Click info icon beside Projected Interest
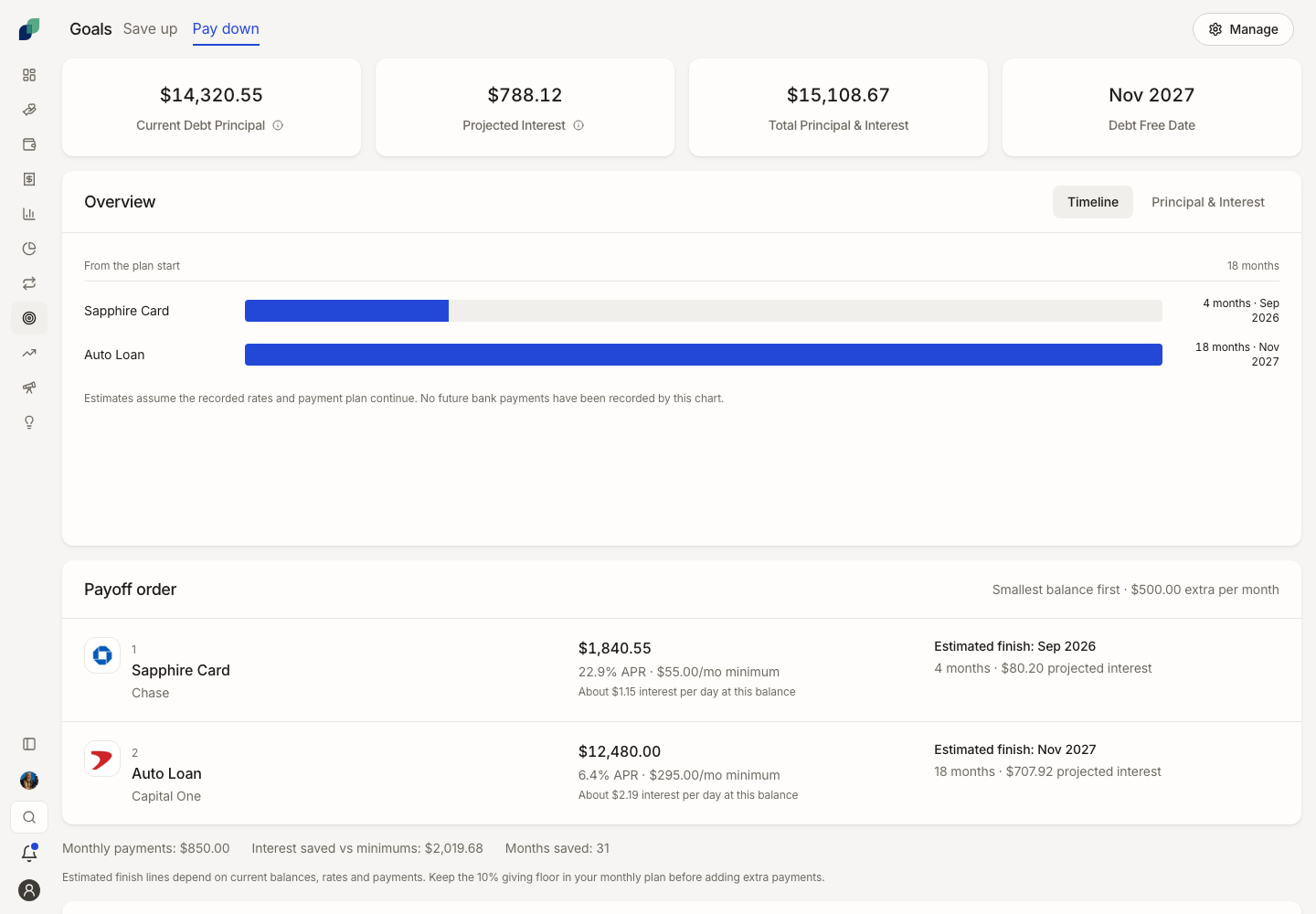Image resolution: width=1316 pixels, height=914 pixels. tap(578, 125)
